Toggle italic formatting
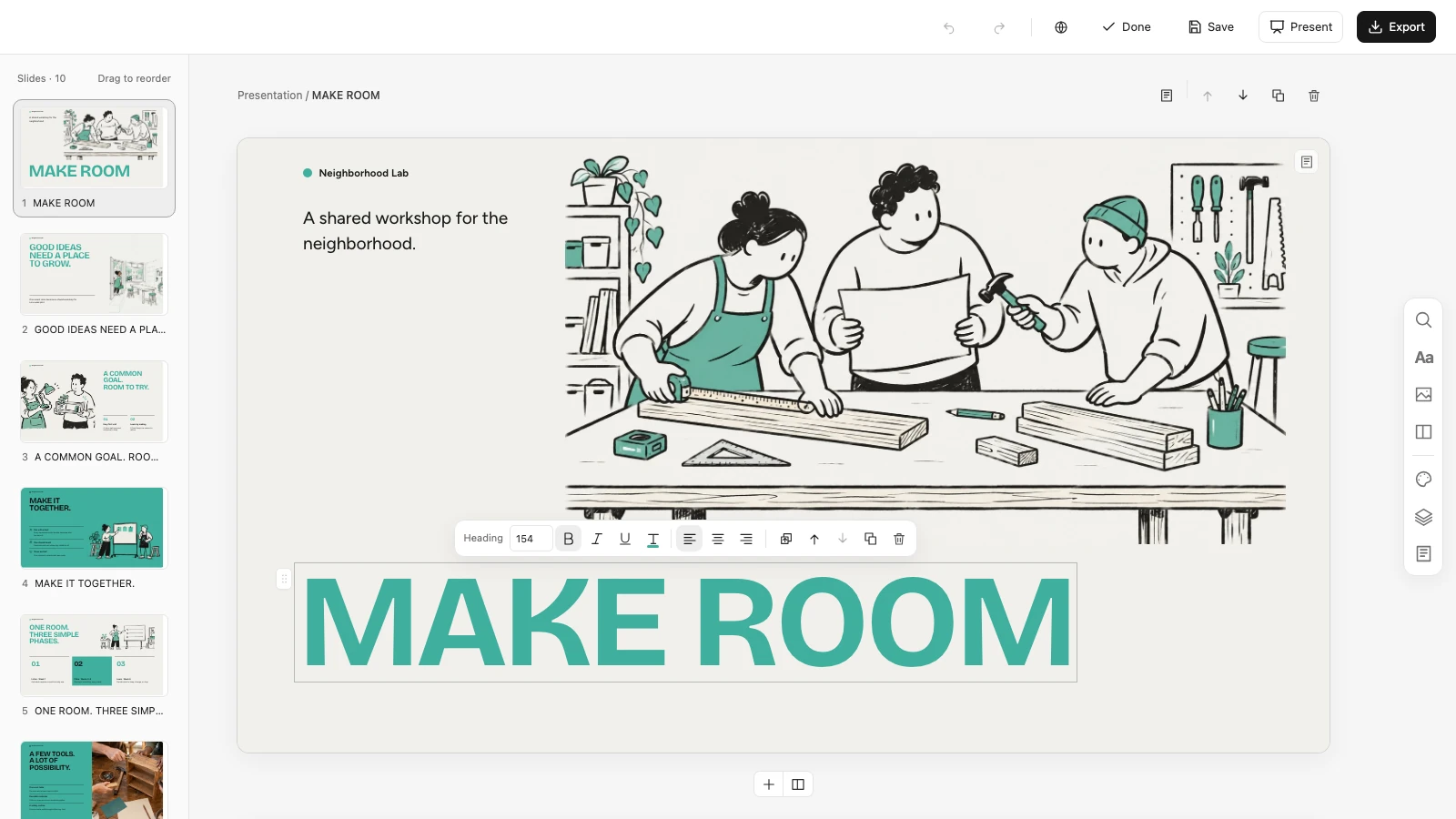Image resolution: width=1456 pixels, height=819 pixels. point(597,539)
